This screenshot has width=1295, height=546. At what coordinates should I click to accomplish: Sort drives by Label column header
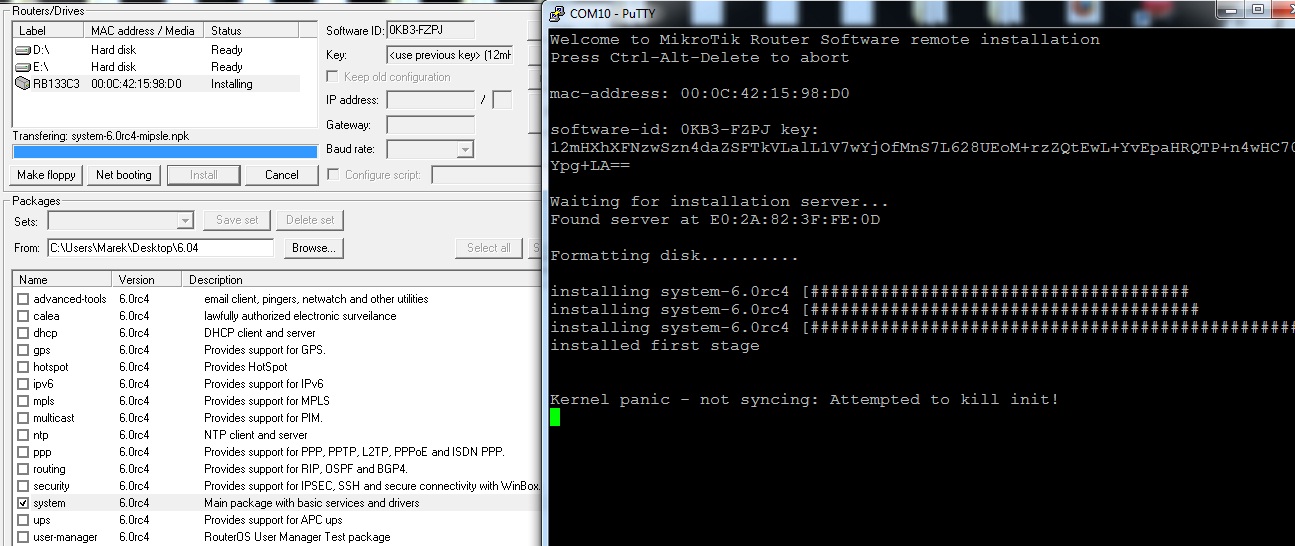[x=46, y=31]
